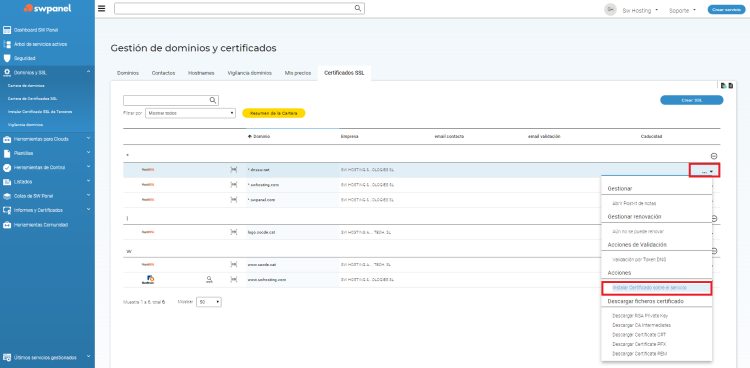The image size is (750, 368).
Task: Click the Resumen de la Cartera button
Action: coord(274,113)
